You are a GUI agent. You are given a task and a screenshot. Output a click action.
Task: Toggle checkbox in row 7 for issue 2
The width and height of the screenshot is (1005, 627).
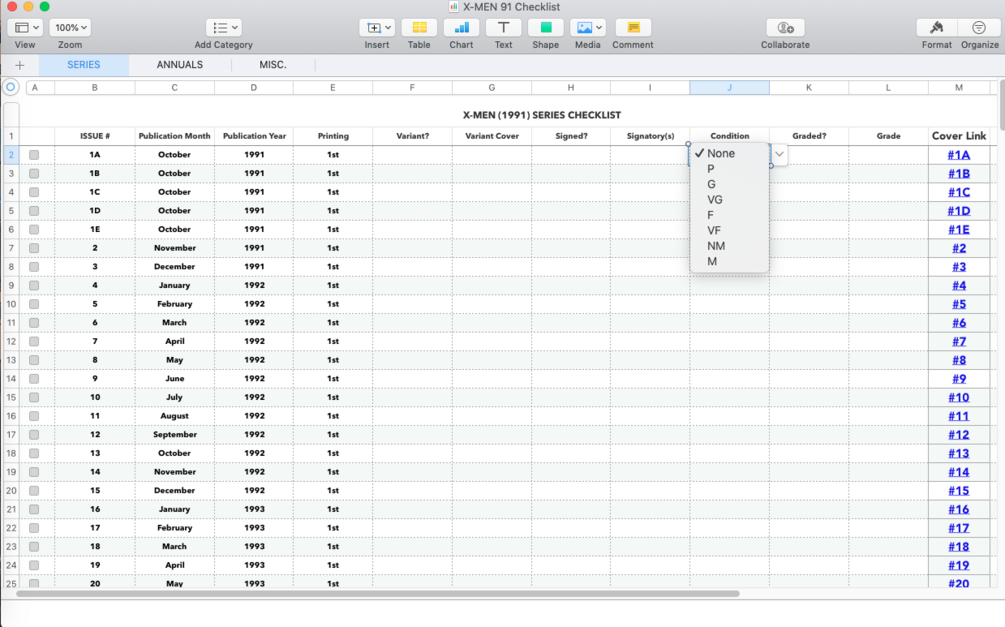pyautogui.click(x=34, y=248)
